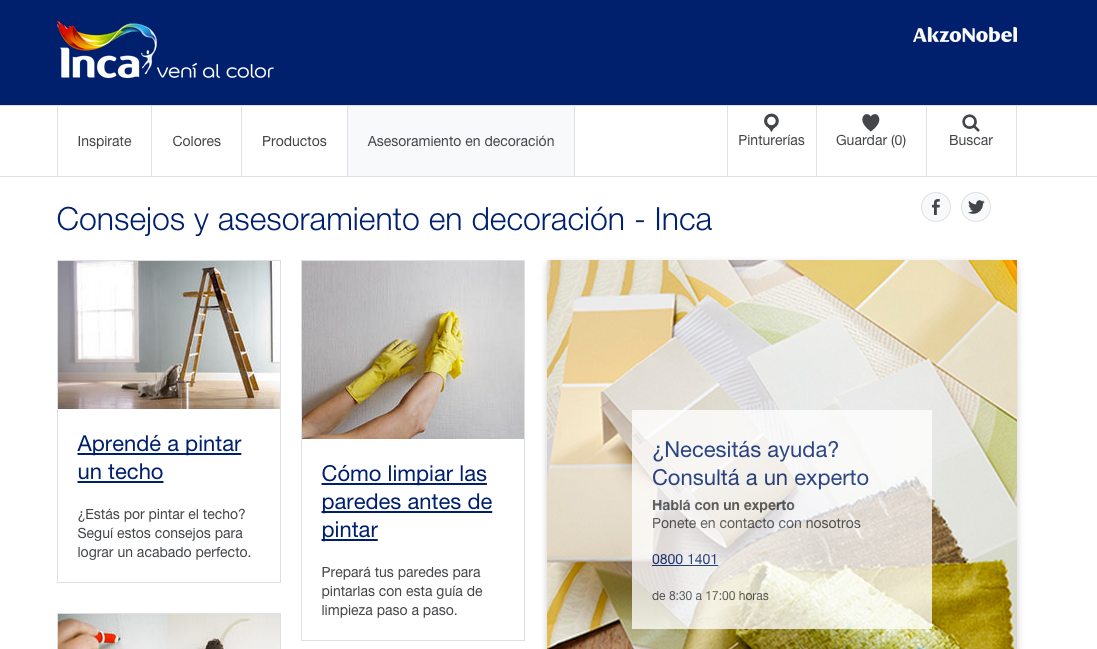Click the '¿Estás por pintar el techo?' description
1097x649 pixels.
coord(164,533)
